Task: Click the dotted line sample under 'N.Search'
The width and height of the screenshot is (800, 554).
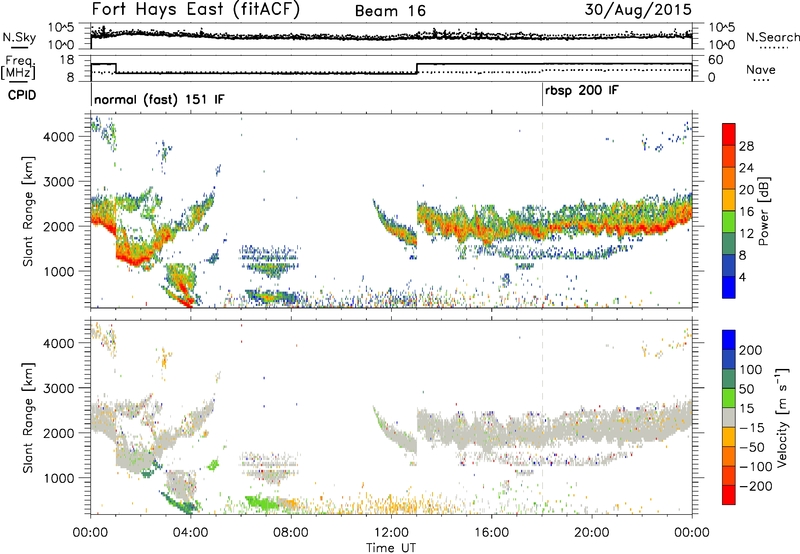Action: point(772,47)
